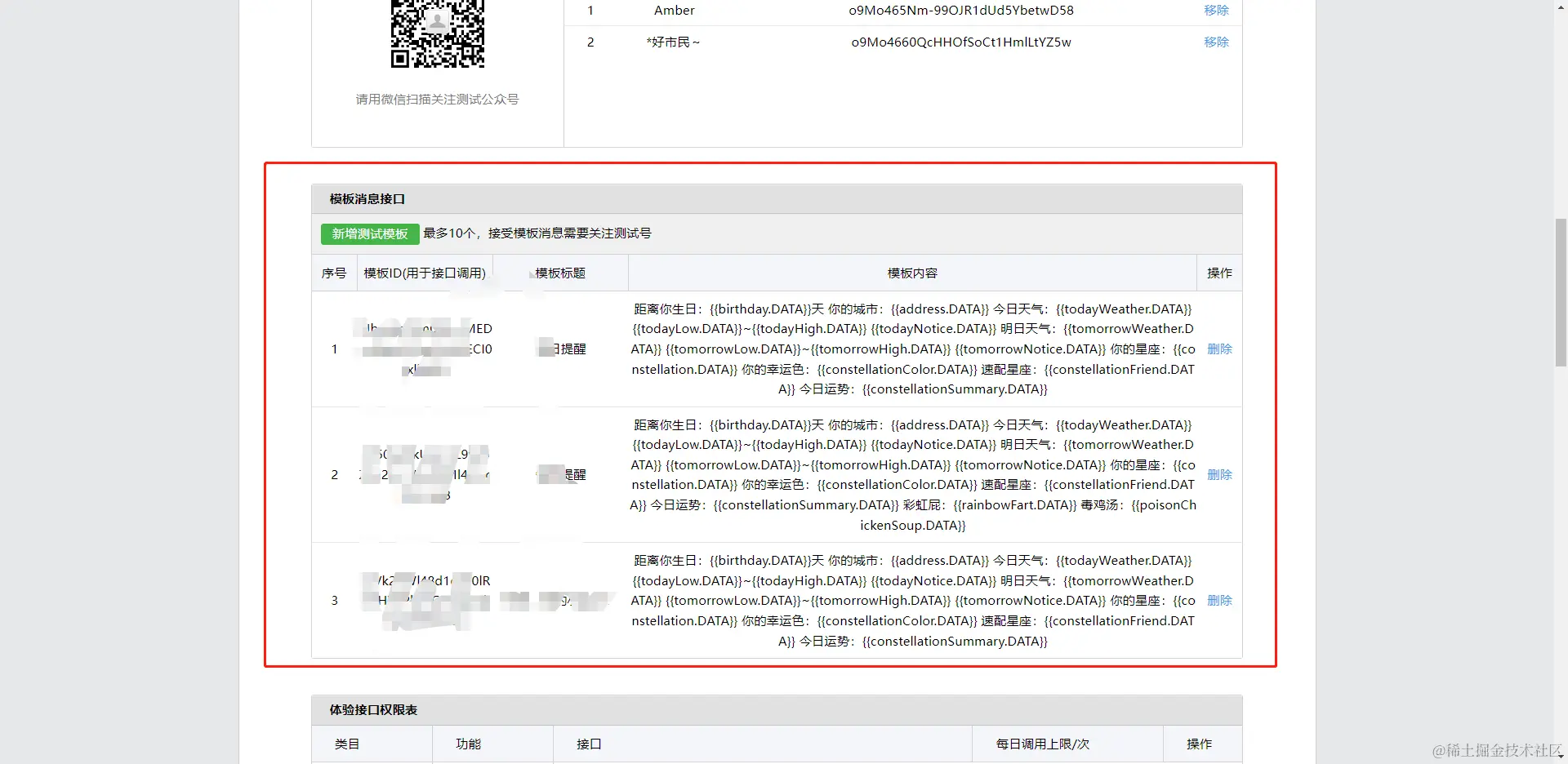
Task: Remove user Amber via 移除 link
Action: (1216, 10)
